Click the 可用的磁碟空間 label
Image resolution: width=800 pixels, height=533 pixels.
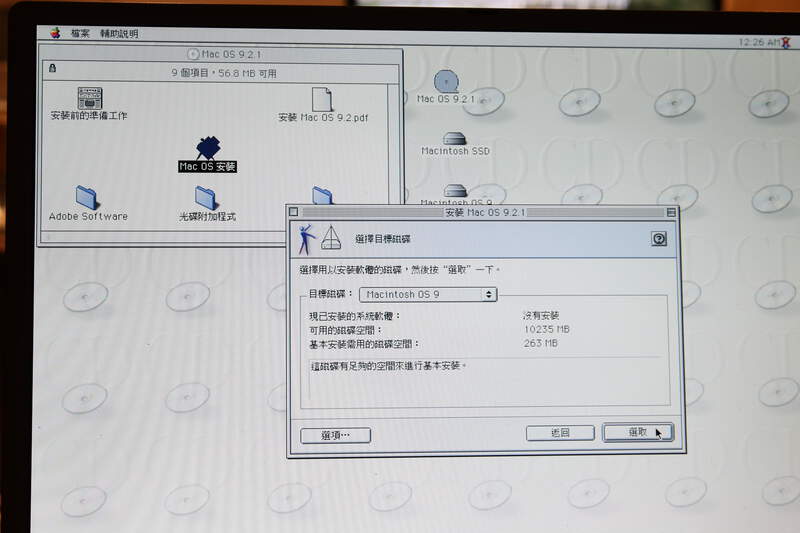click(345, 331)
